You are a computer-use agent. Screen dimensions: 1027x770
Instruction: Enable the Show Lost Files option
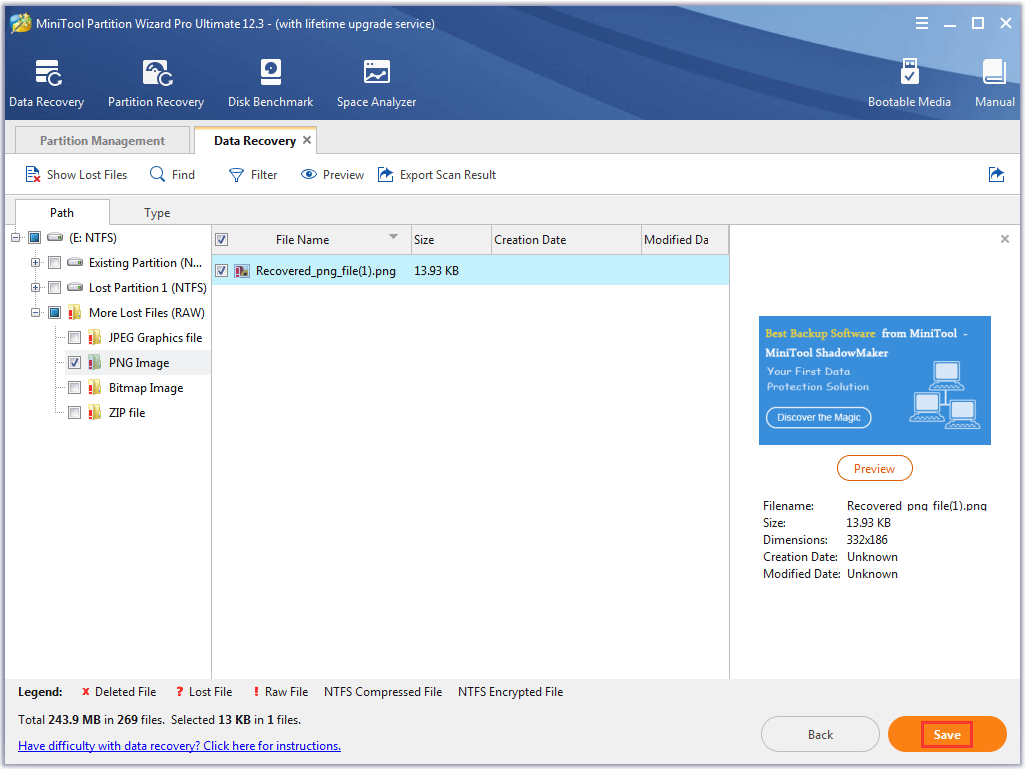75,174
